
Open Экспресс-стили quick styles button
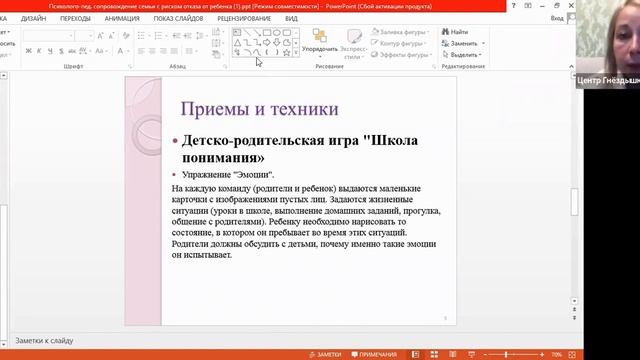(354, 44)
